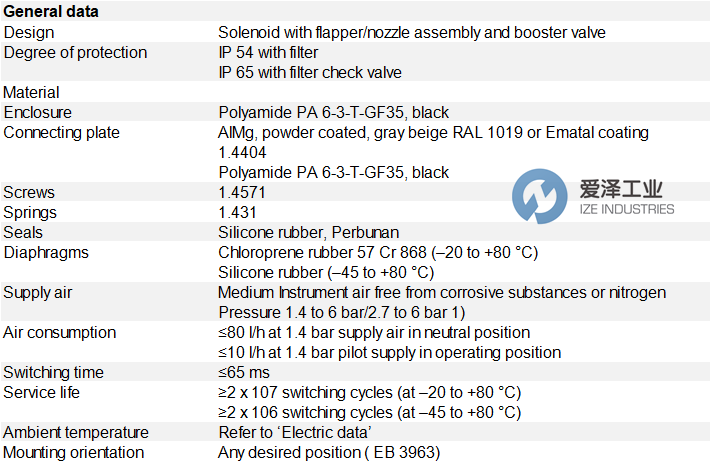Click the 爱泽工业 watermark text
This screenshot has width=710, height=462.
pyautogui.click(x=621, y=190)
